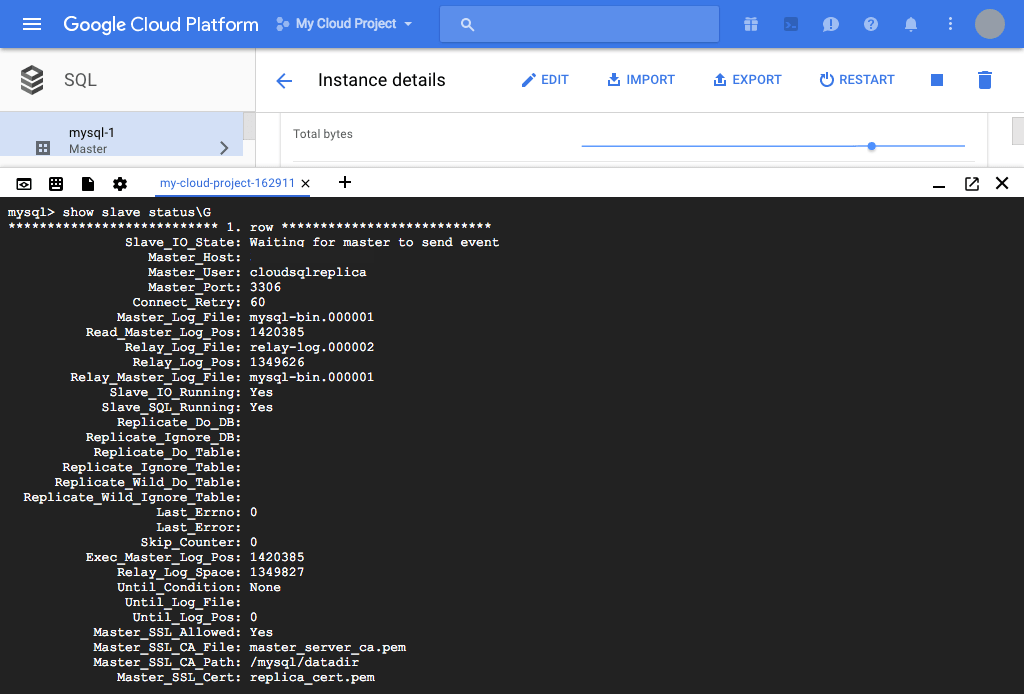1024x694 pixels.
Task: Click the '/mysql/datadir' path
Action: coord(304,663)
